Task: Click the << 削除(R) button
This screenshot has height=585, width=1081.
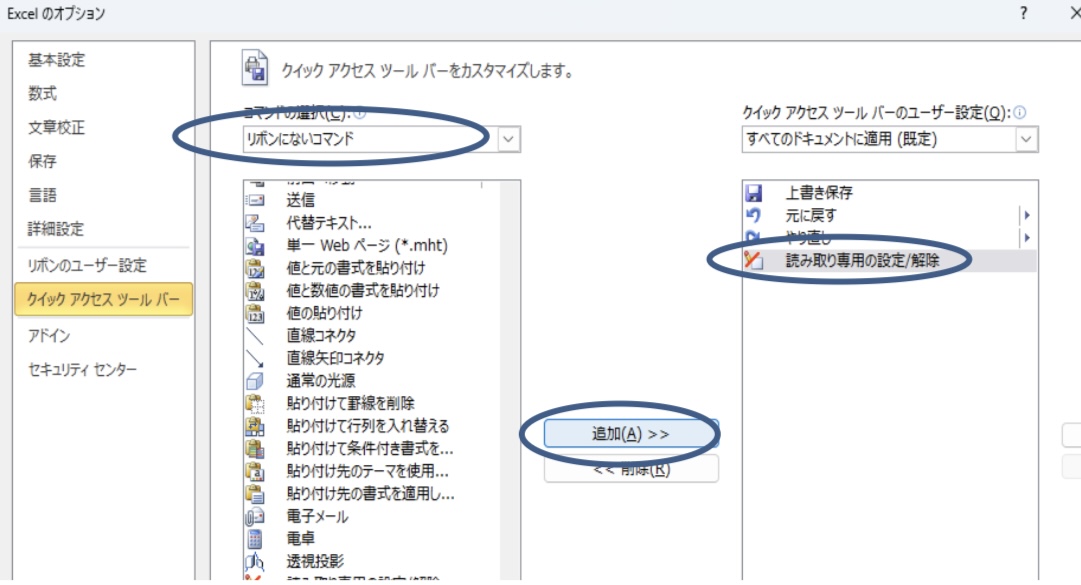Action: [631, 468]
